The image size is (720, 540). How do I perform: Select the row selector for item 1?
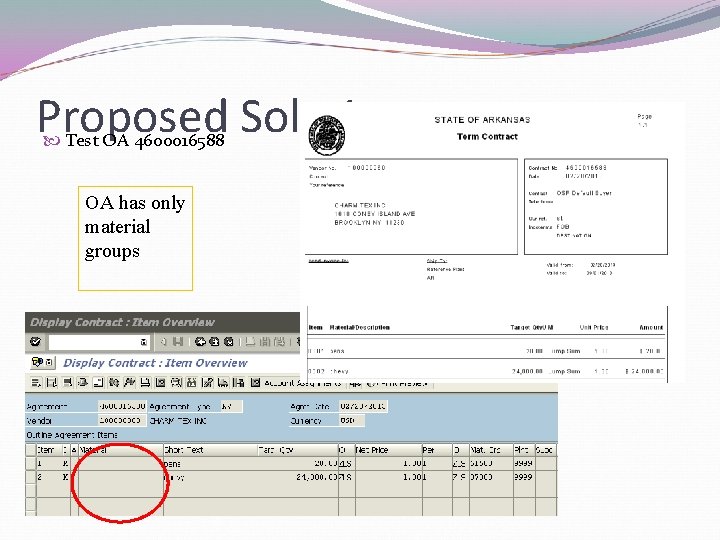tap(31, 464)
